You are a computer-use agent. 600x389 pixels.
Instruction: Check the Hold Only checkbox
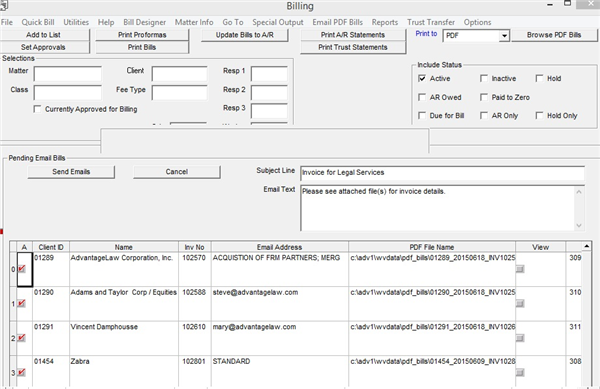(x=540, y=116)
